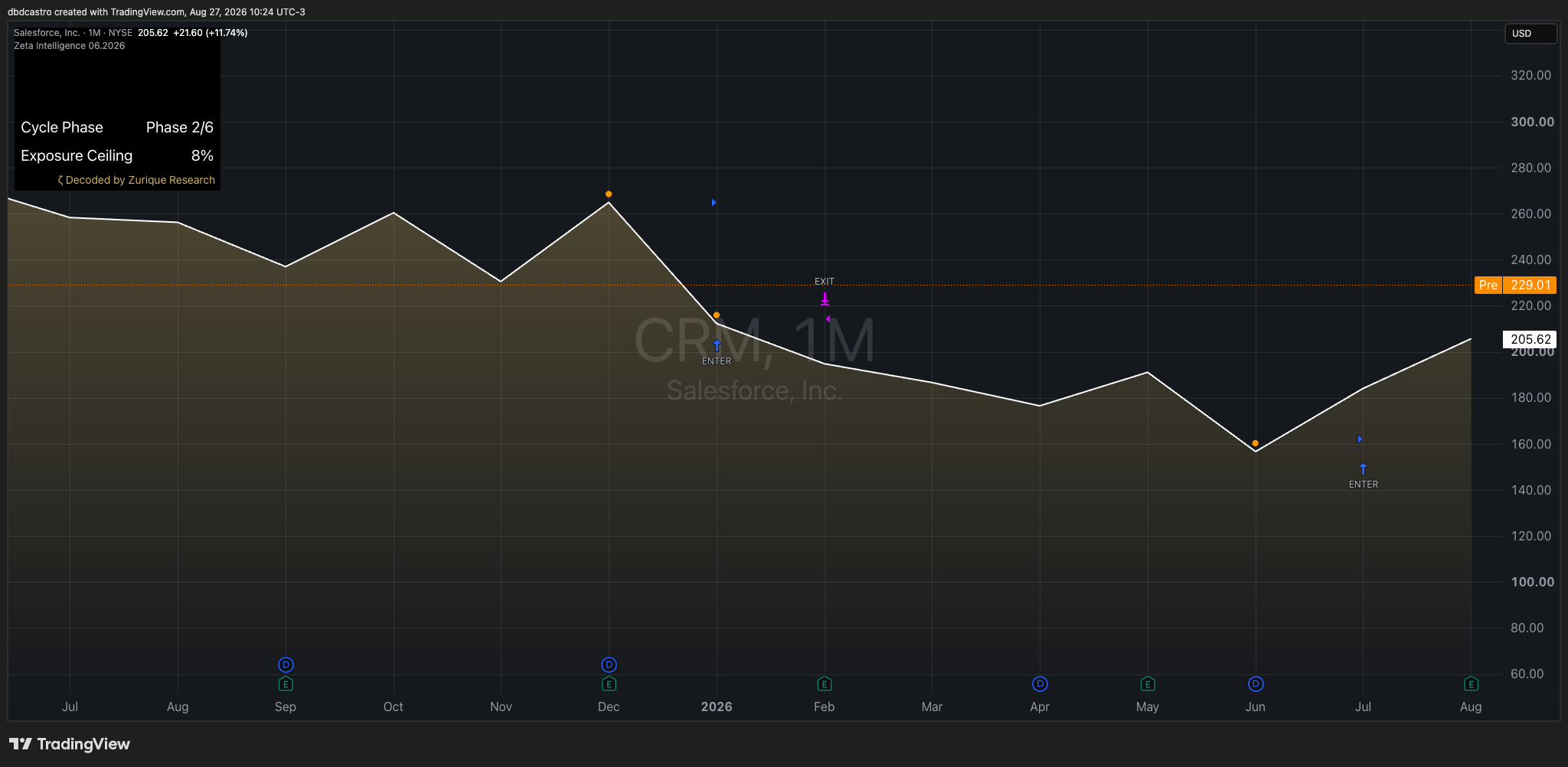Click the 260.00 price axis label
The height and width of the screenshot is (767, 1568).
(1531, 214)
